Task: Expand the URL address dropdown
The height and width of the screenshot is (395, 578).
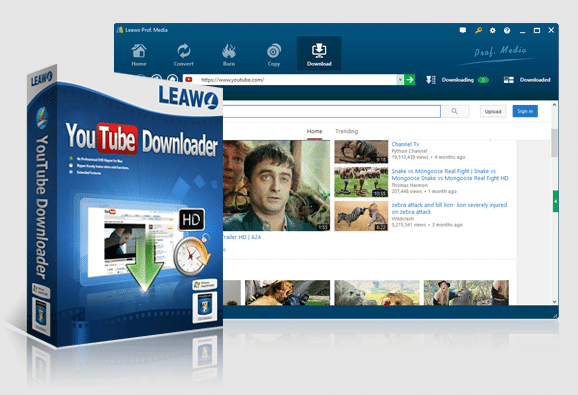Action: (400, 80)
